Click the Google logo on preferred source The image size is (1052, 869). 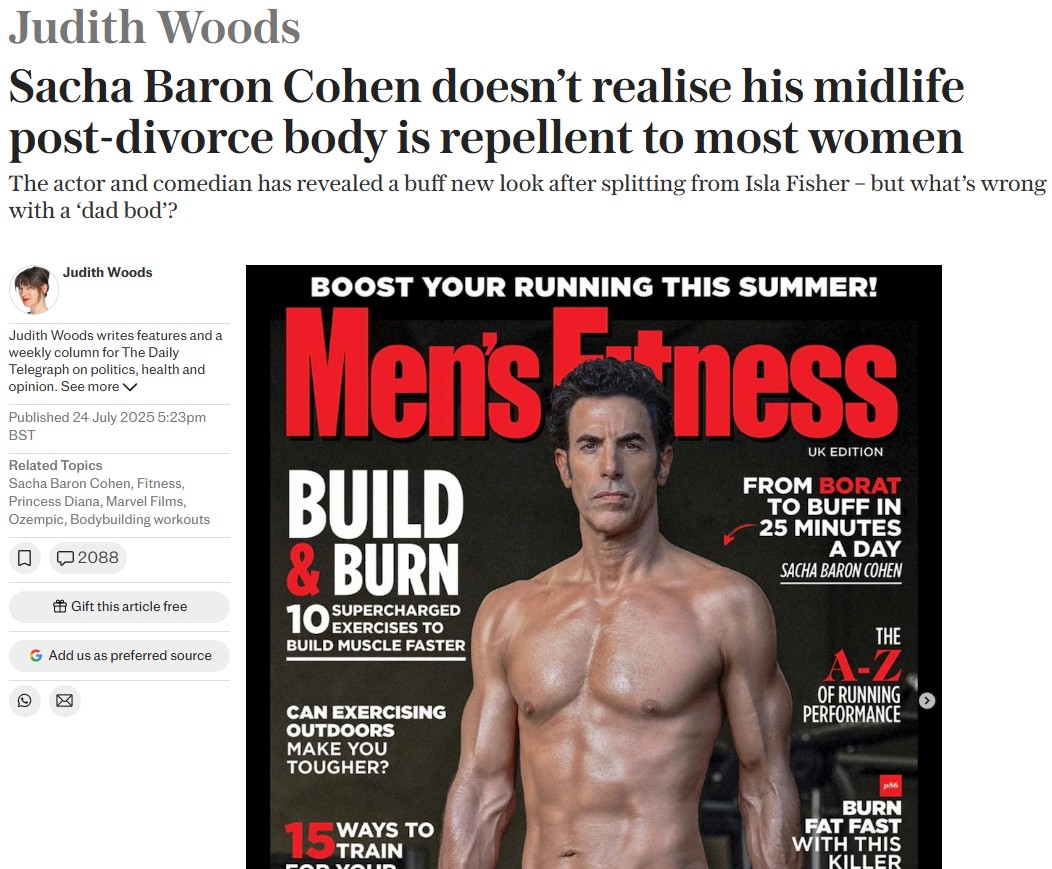coord(36,656)
